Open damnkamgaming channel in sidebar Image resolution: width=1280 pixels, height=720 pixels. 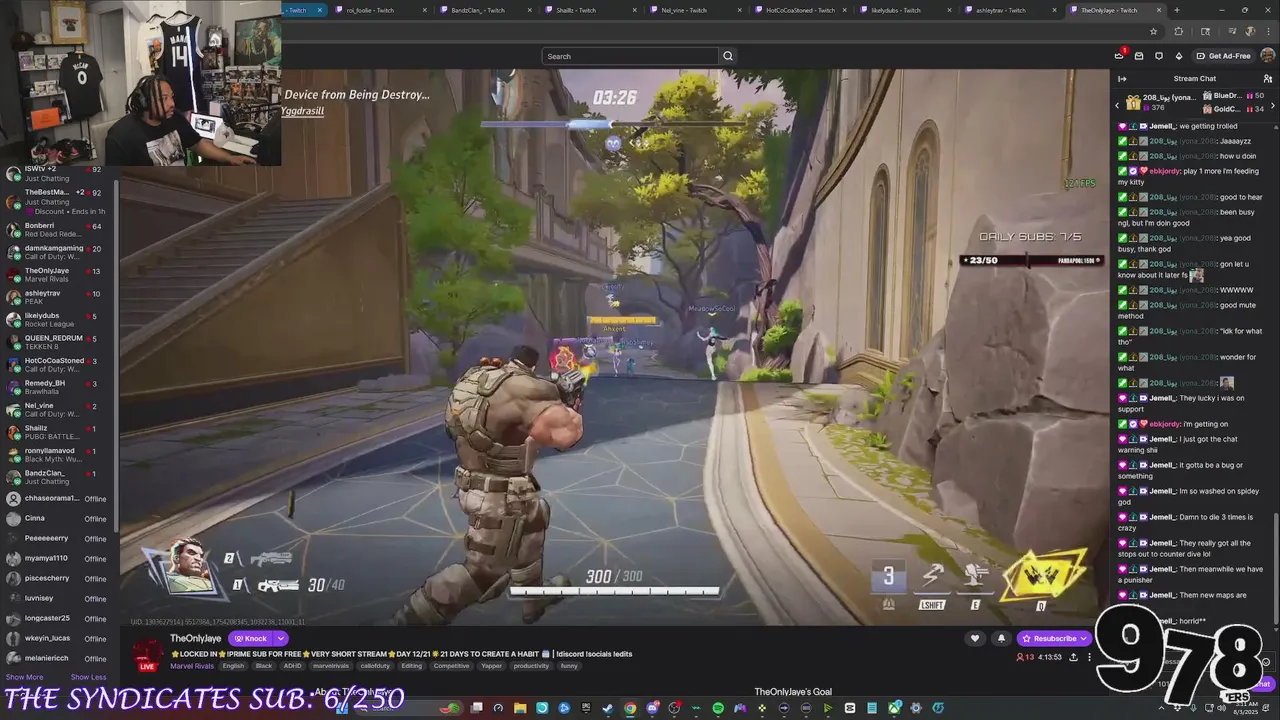click(60, 252)
